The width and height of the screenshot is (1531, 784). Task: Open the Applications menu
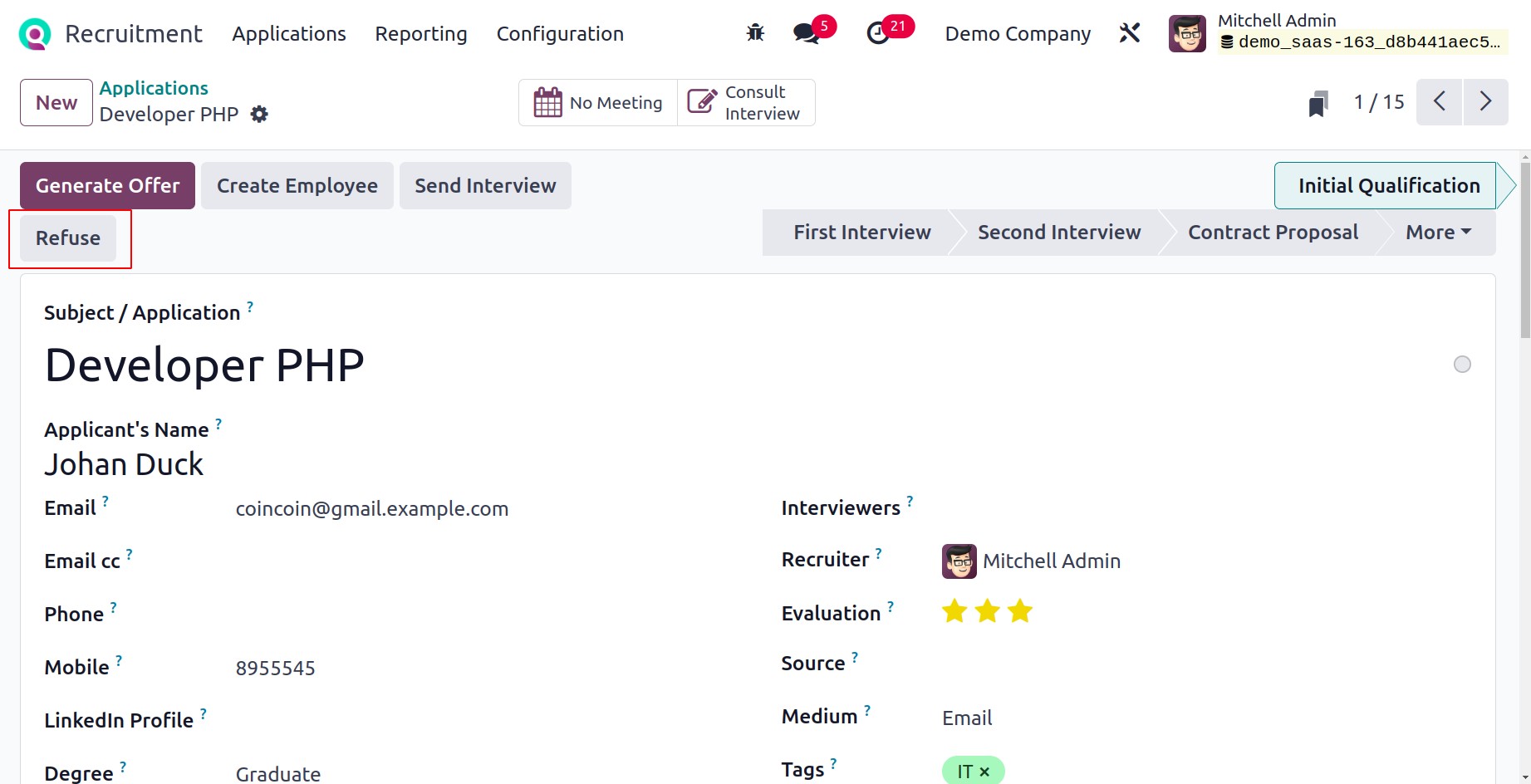coord(289,34)
